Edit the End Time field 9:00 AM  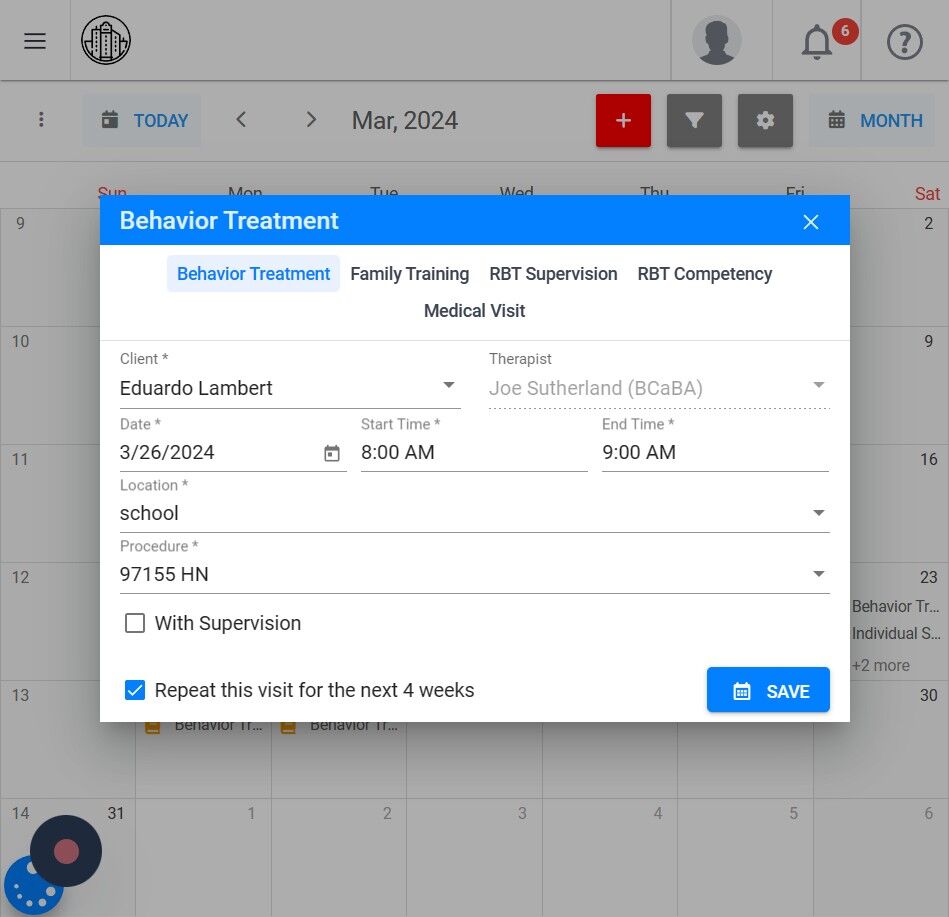pyautogui.click(x=715, y=453)
